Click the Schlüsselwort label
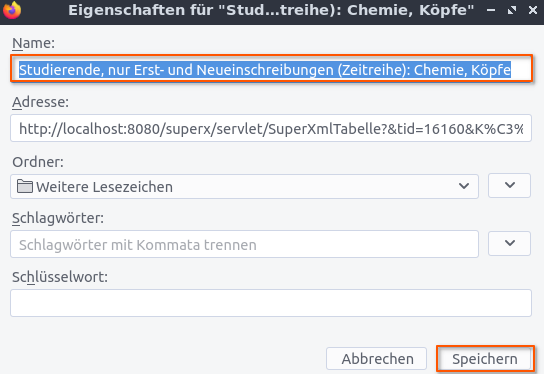 60,277
